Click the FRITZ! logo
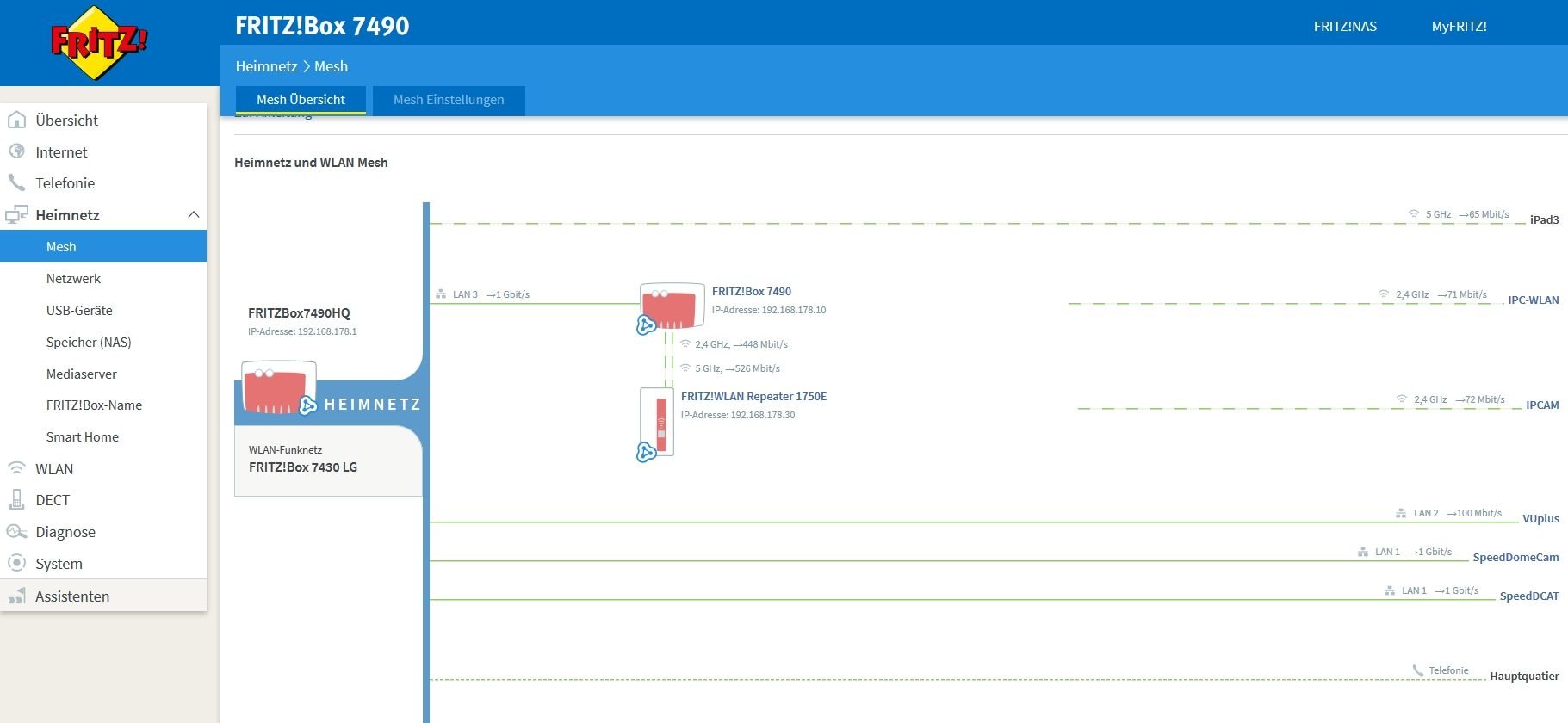Screen dimensions: 1568x723 (x=99, y=43)
